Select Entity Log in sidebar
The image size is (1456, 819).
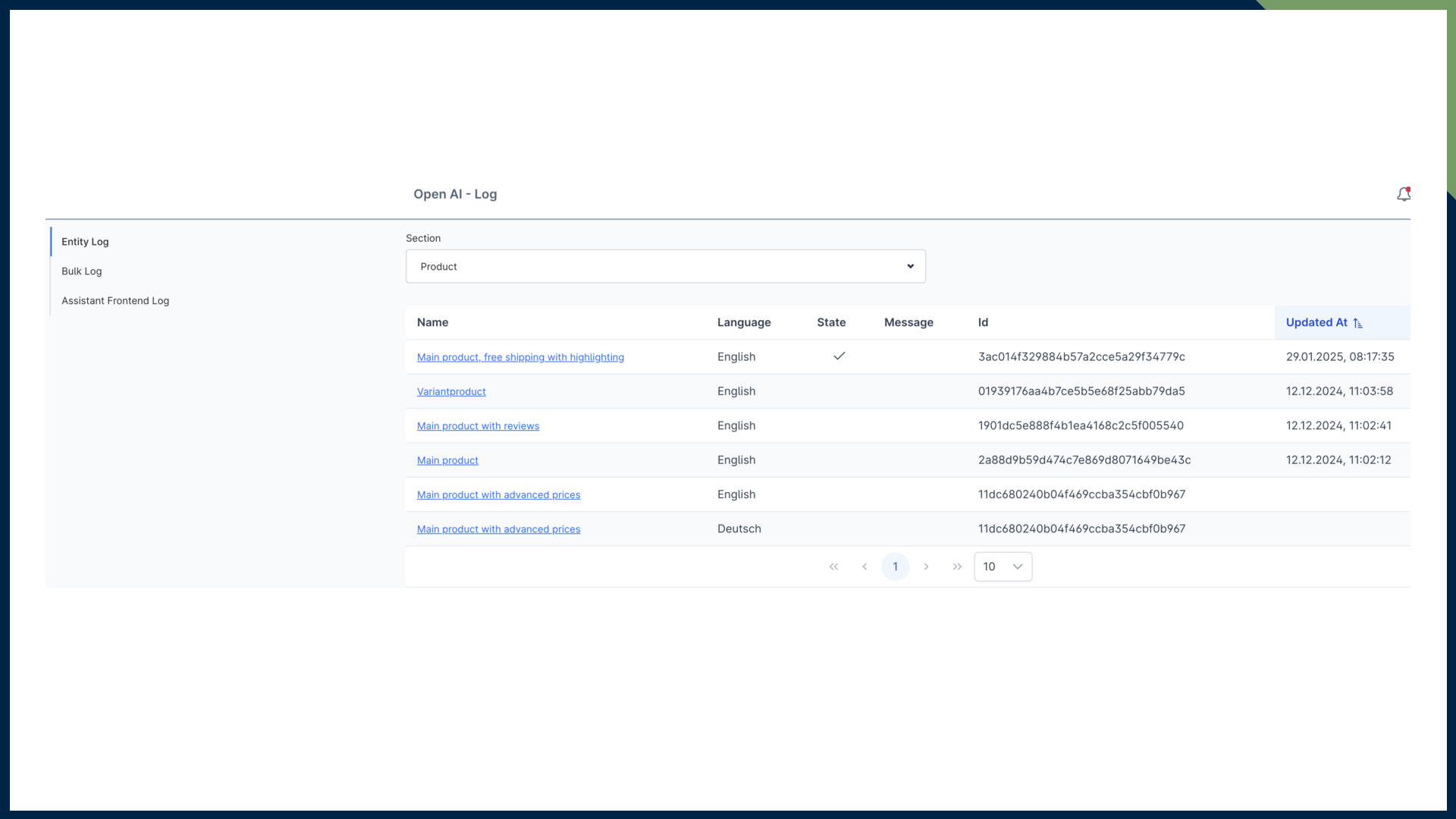click(85, 242)
